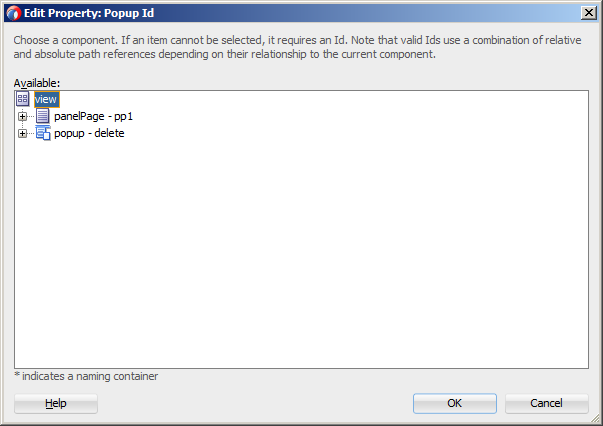Click the popup component icon
This screenshot has width=603, height=426.
pyautogui.click(x=43, y=133)
